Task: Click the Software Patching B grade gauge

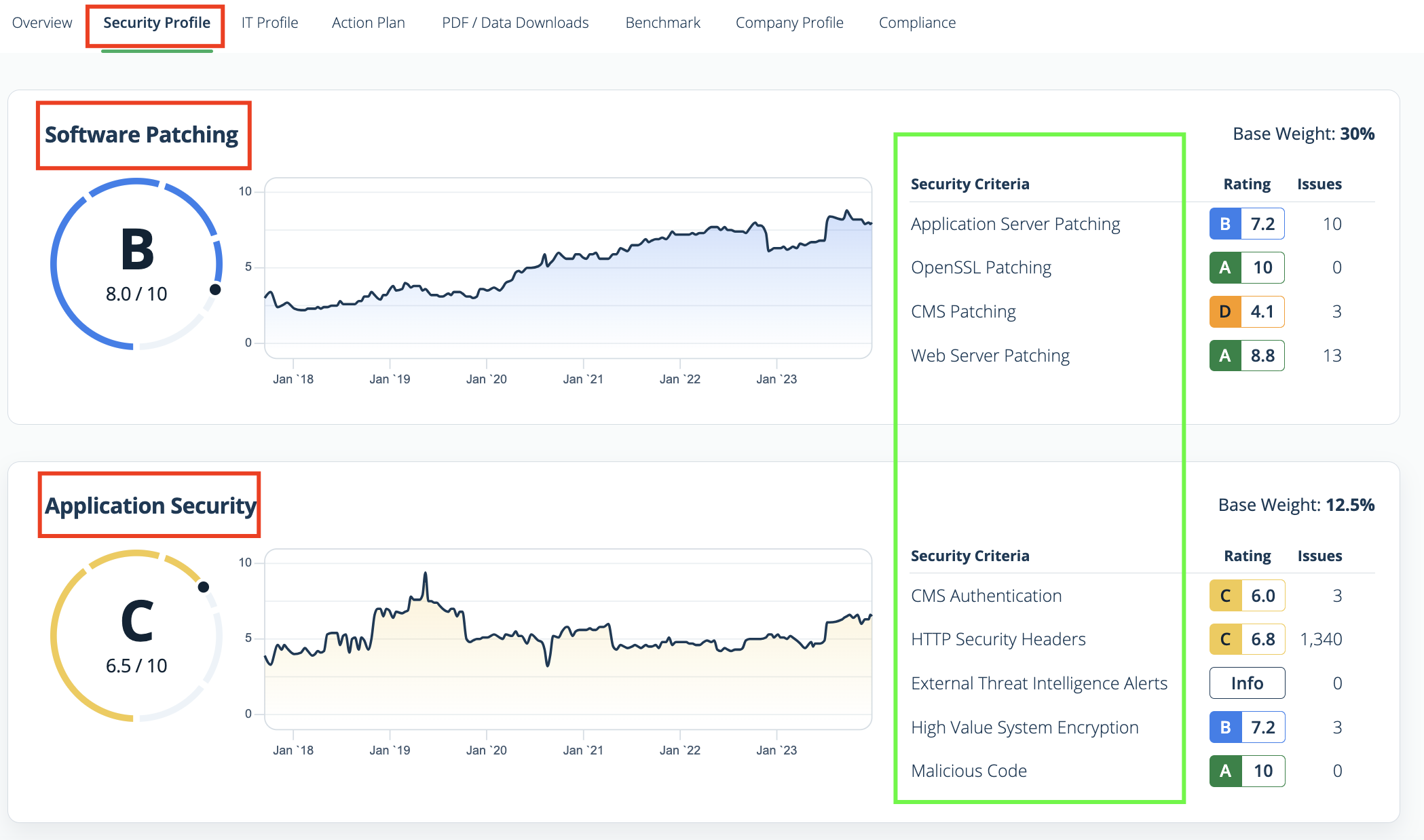Action: [136, 264]
